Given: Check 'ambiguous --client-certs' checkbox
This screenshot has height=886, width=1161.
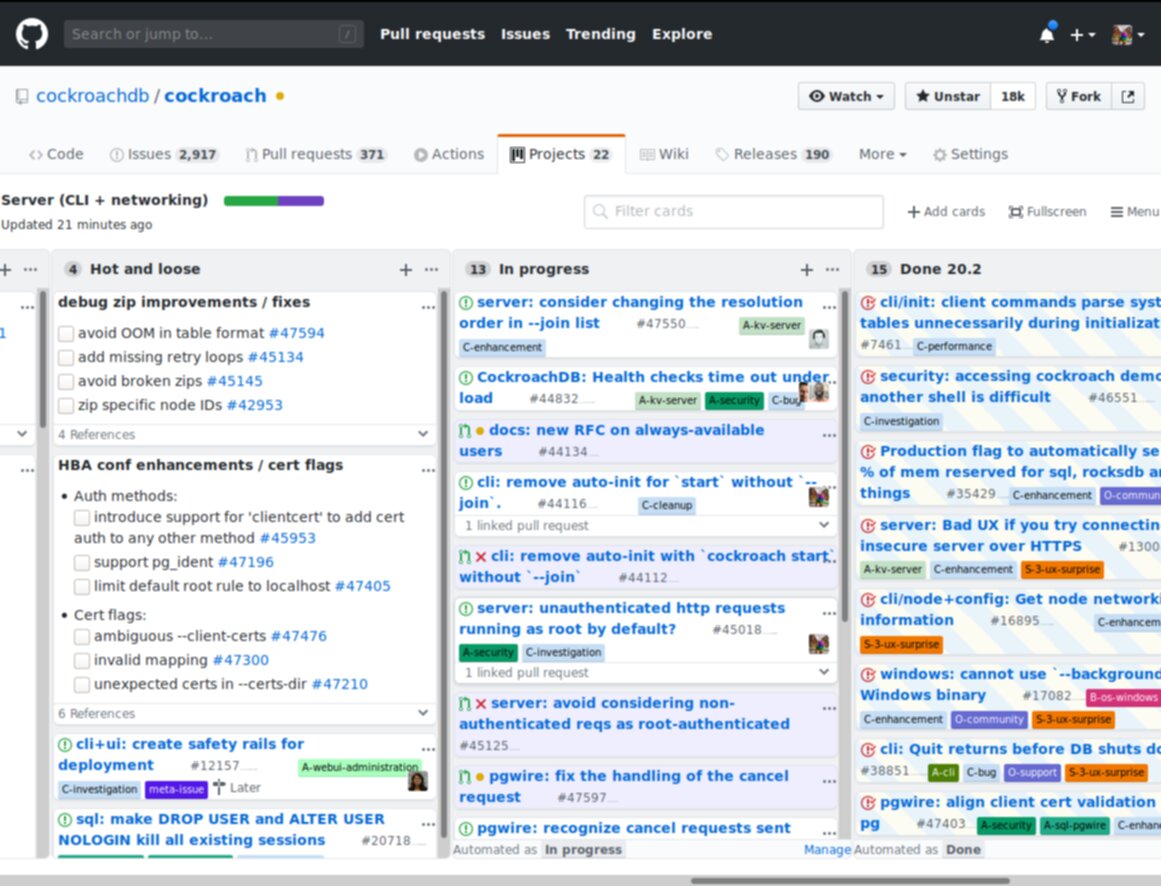Looking at the screenshot, I should (82, 637).
